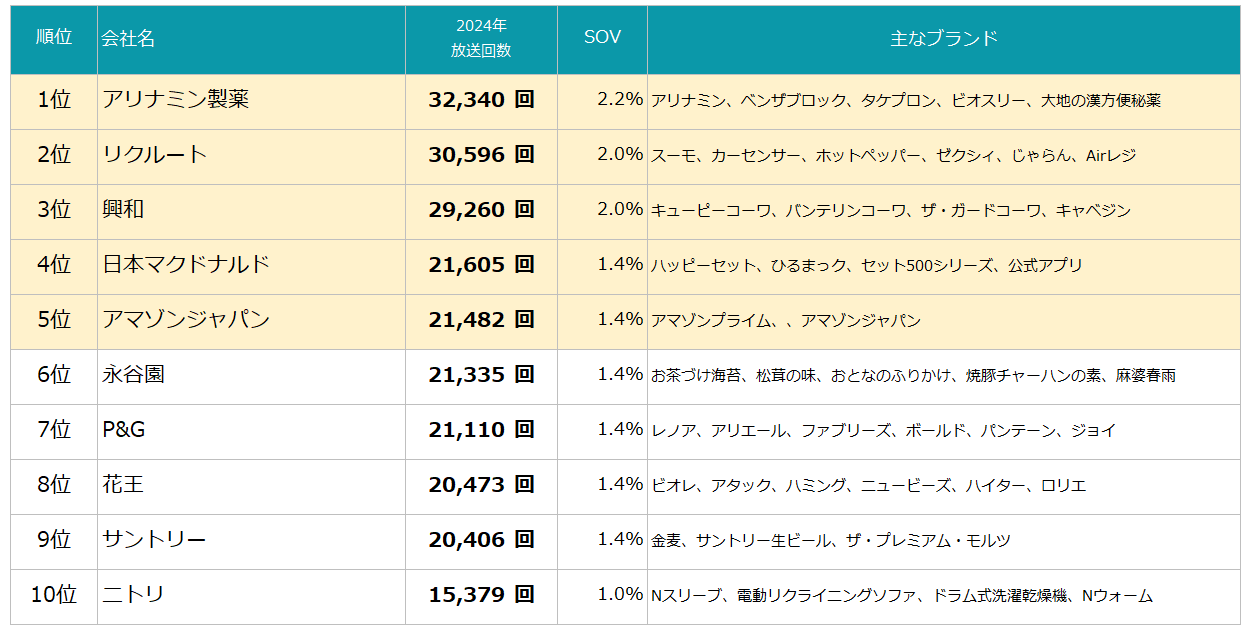This screenshot has height=634, width=1251.
Task: Click the 順位 column header
Action: pos(54,38)
